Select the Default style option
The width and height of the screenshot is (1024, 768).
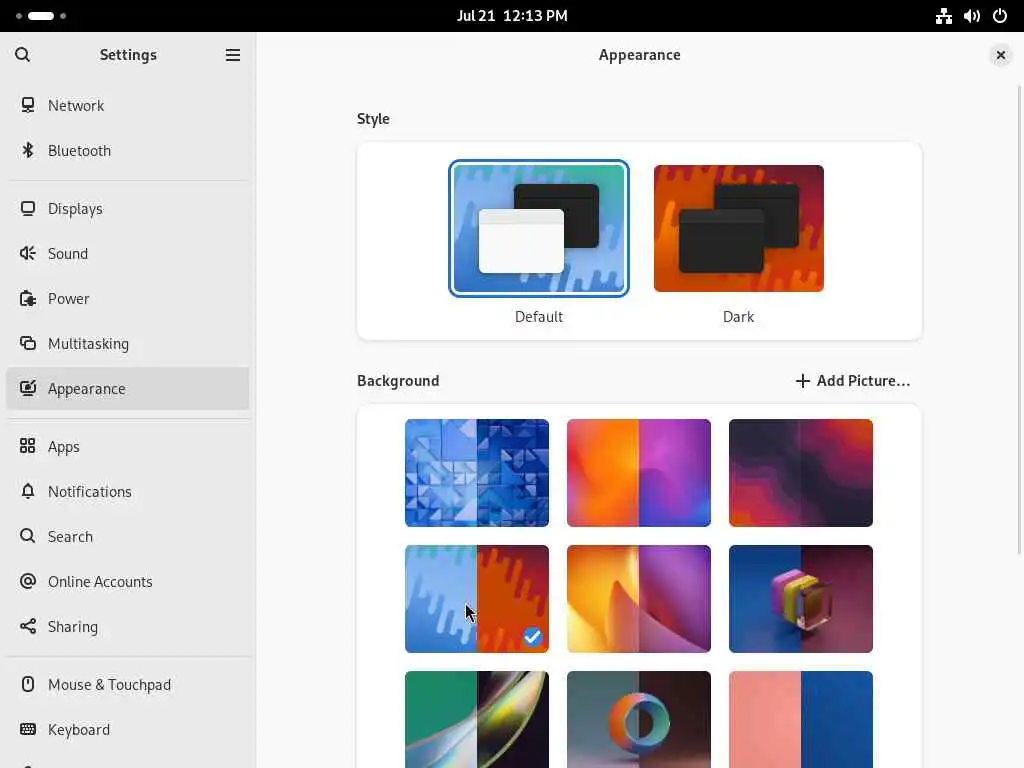pos(539,229)
